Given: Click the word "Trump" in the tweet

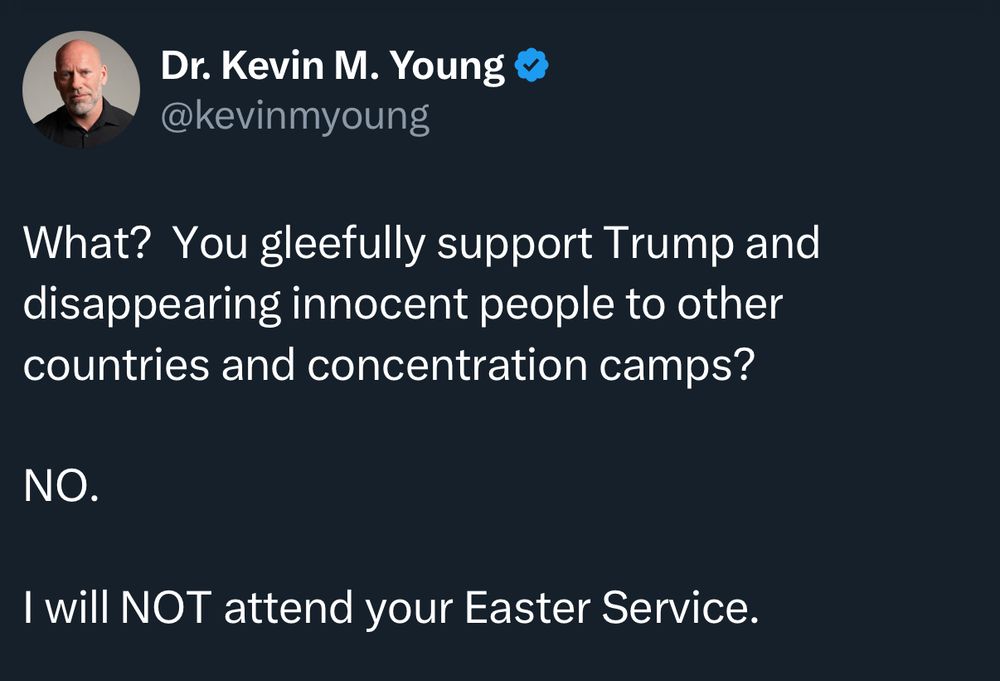Looking at the screenshot, I should click(668, 245).
